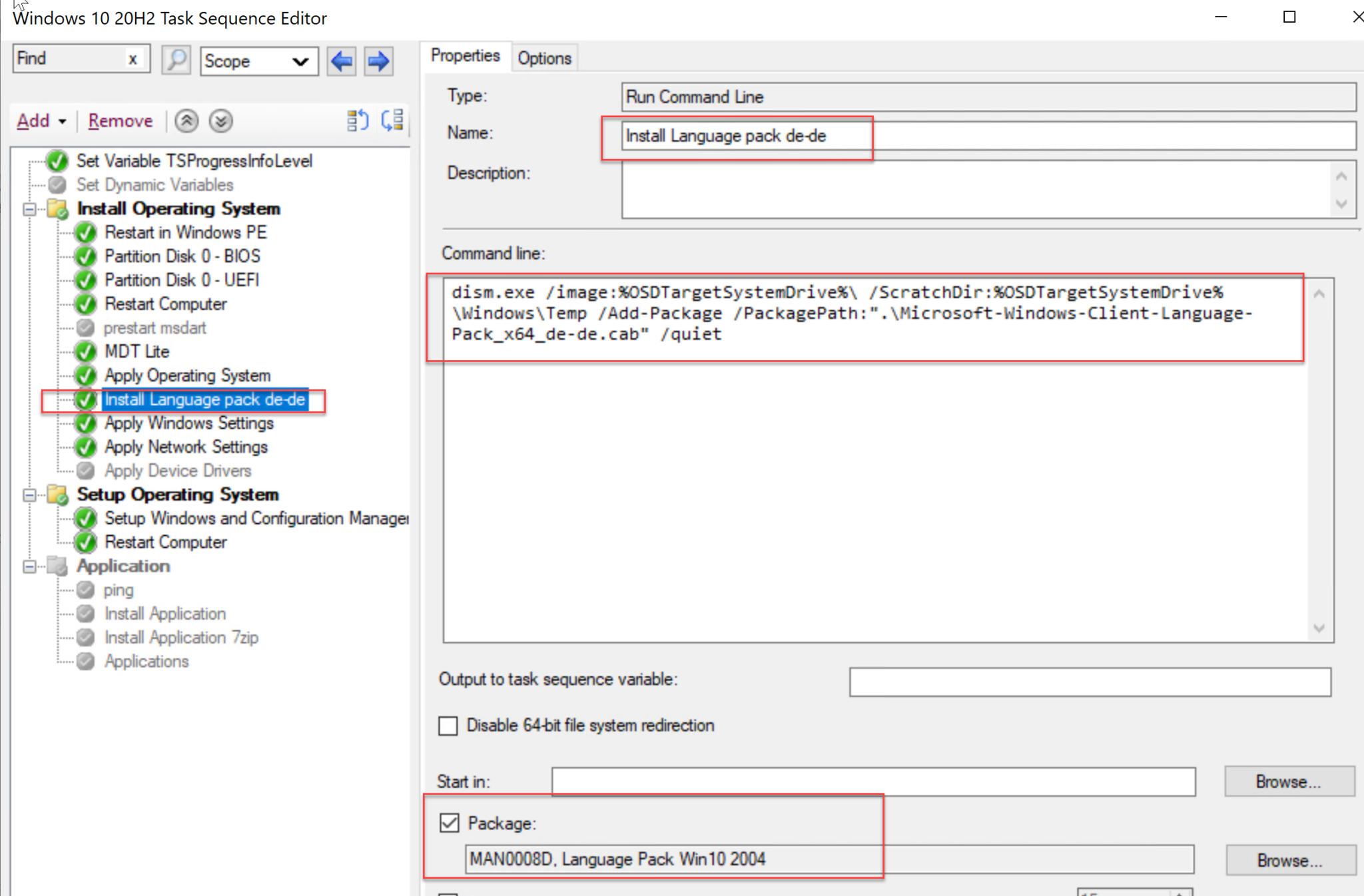
Task: Click the move step up icon
Action: coord(186,121)
